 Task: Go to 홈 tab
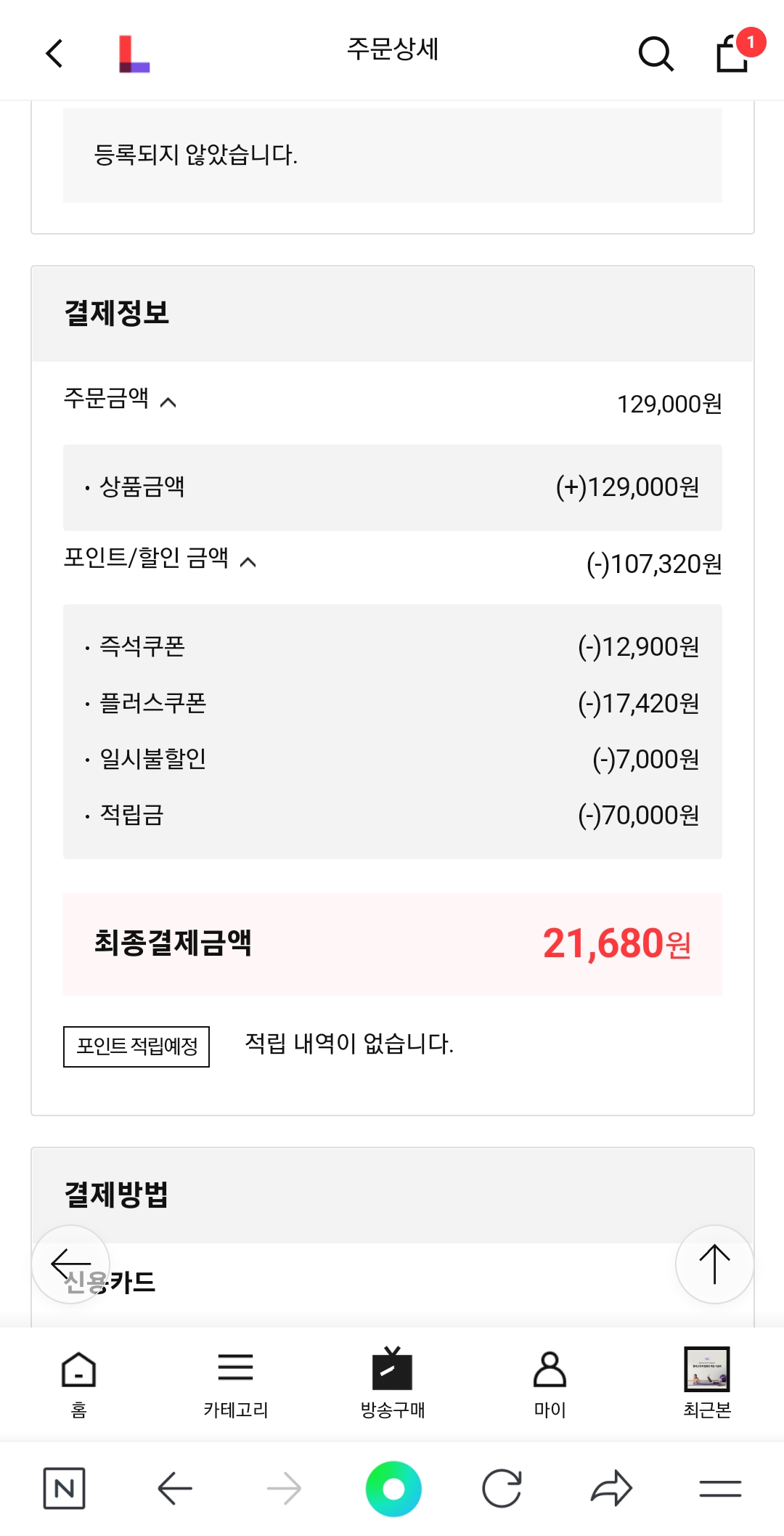(x=79, y=1383)
